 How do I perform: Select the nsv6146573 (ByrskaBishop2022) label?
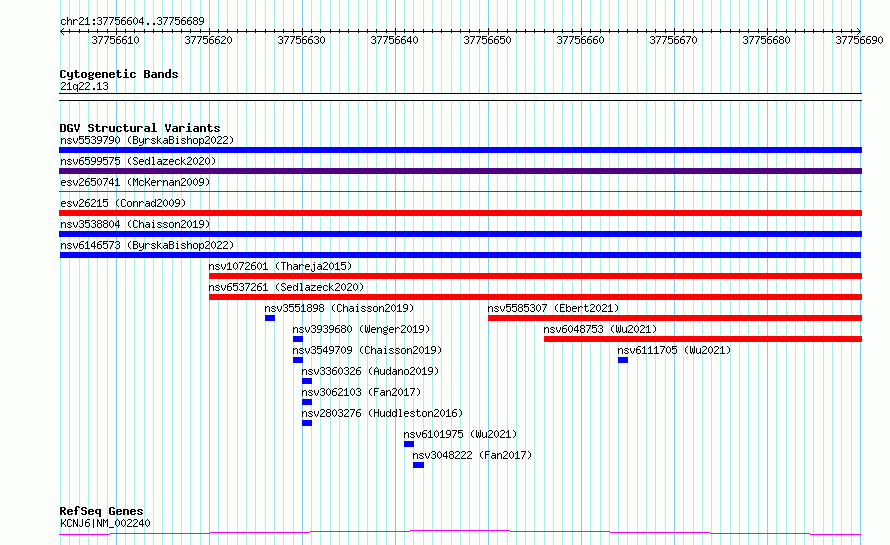tap(146, 245)
